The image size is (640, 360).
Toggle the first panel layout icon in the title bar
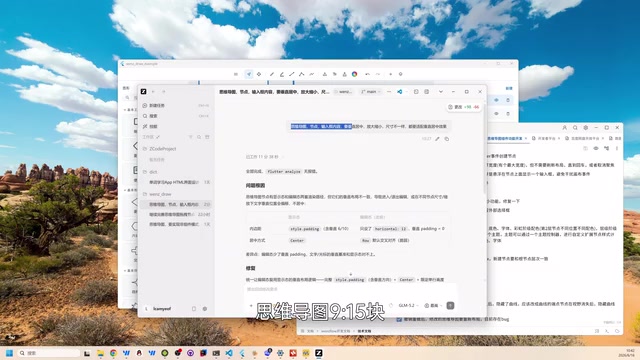[x=416, y=92]
